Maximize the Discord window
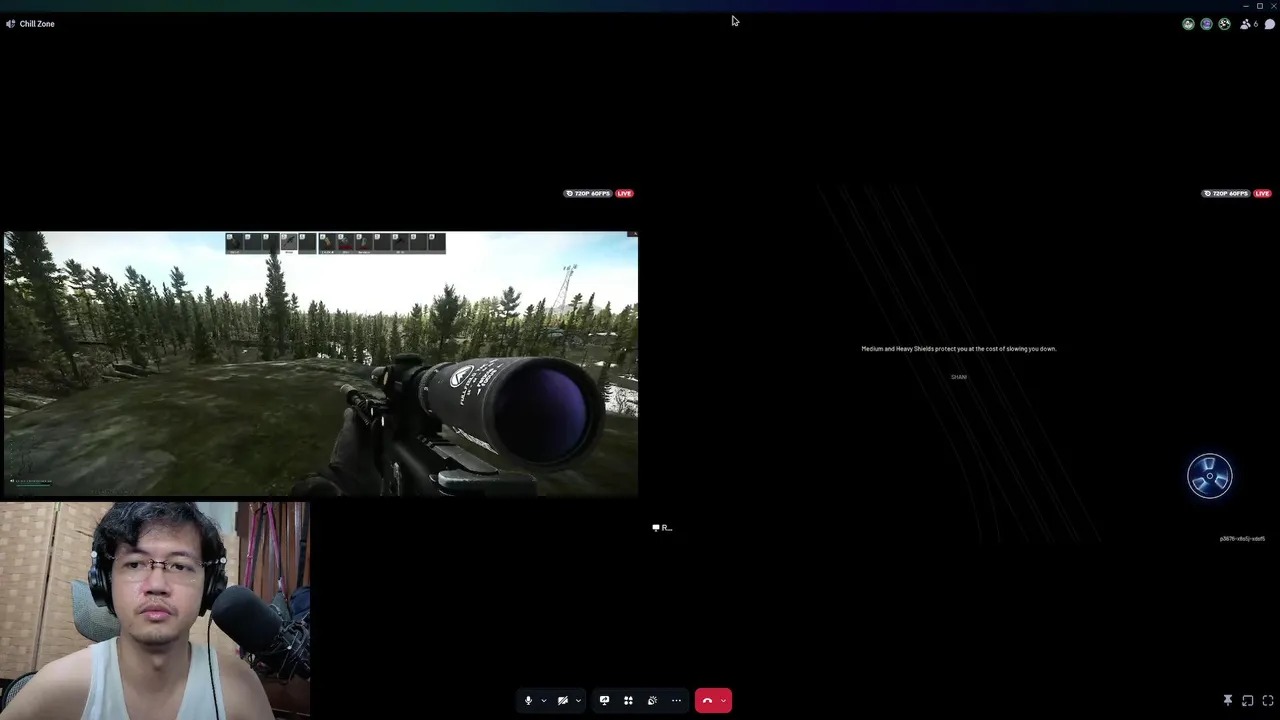 click(1260, 6)
